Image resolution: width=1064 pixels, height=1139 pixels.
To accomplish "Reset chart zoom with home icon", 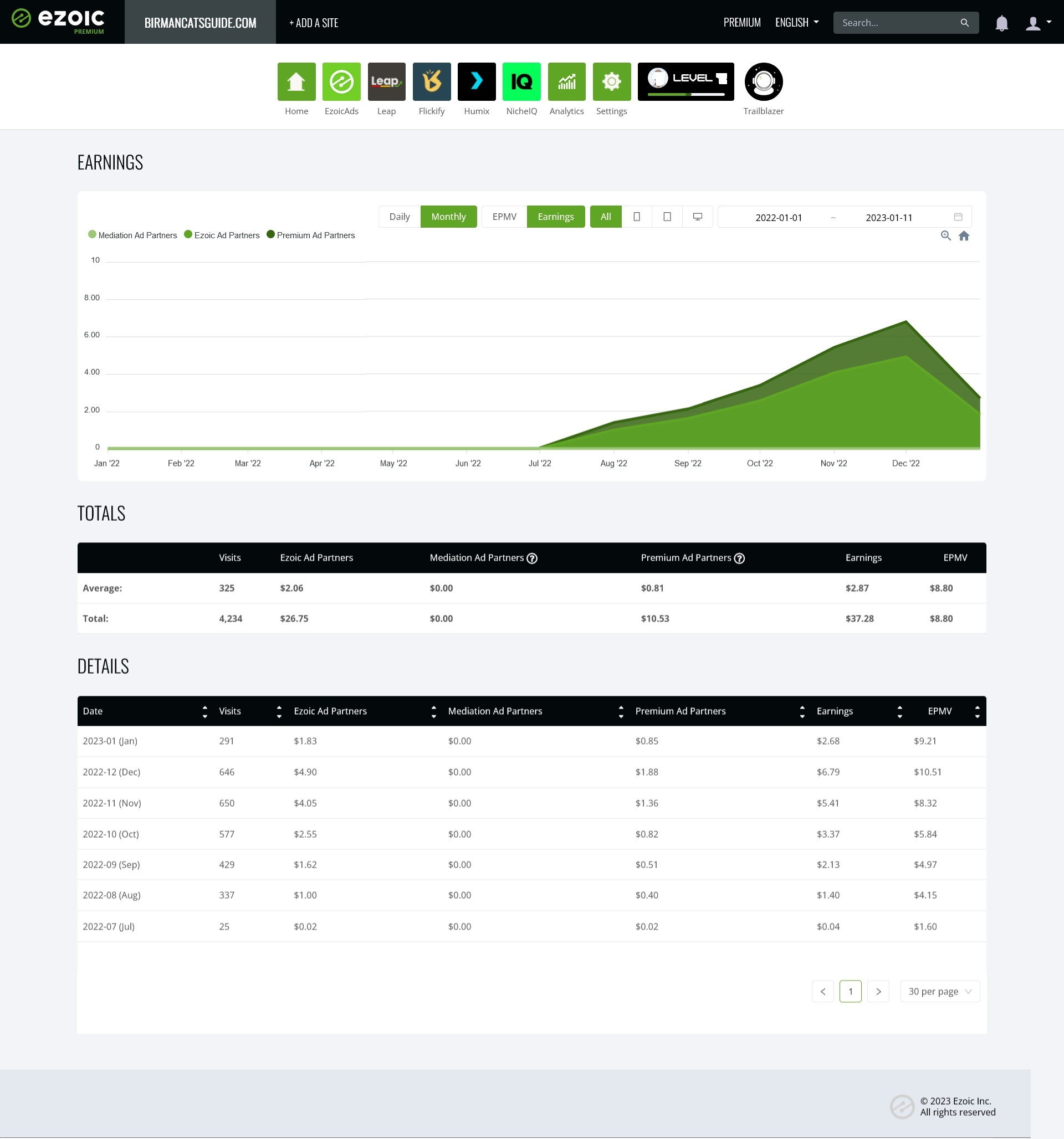I will click(964, 235).
